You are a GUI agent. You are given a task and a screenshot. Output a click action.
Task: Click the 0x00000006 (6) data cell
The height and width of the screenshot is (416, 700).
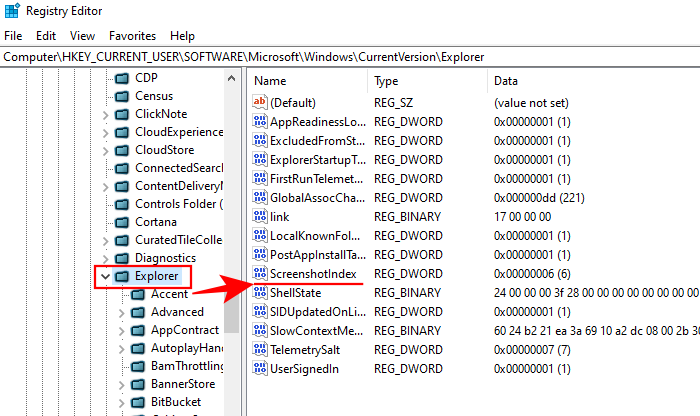(x=532, y=274)
